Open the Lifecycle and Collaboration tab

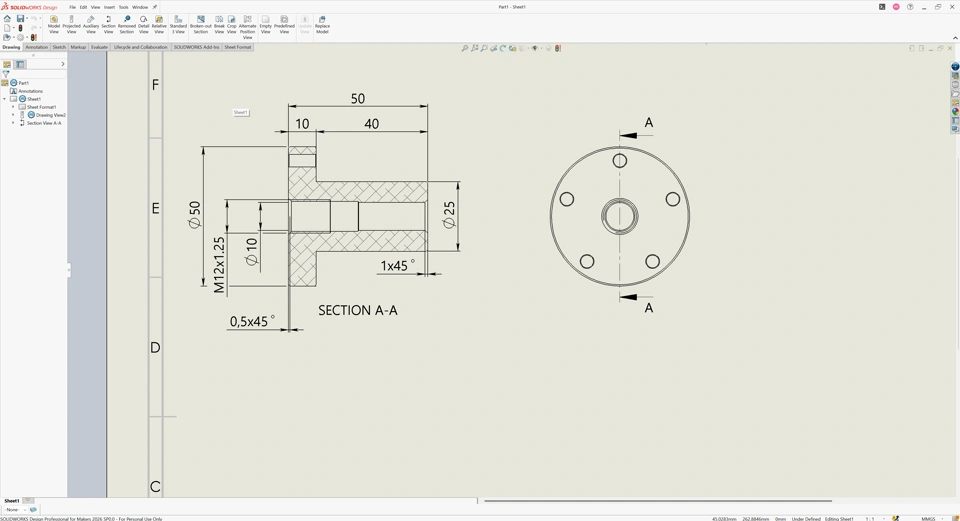click(140, 47)
